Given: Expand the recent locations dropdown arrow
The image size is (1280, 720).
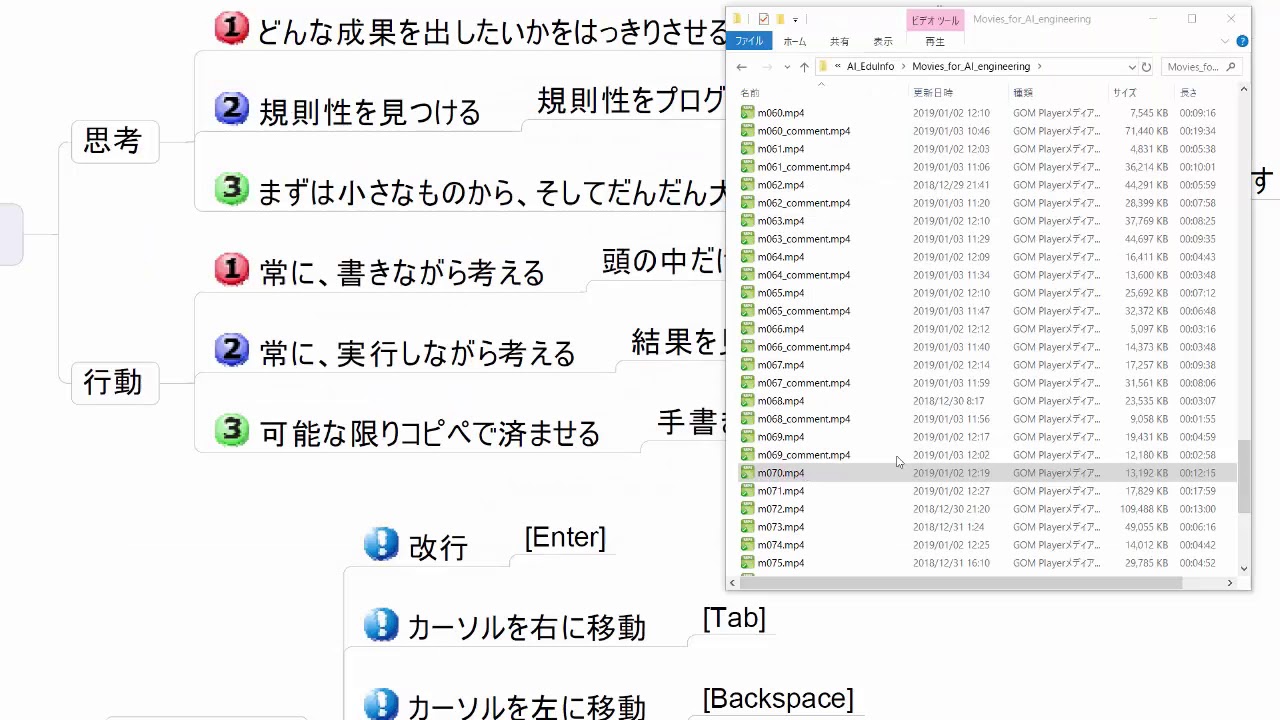Looking at the screenshot, I should click(787, 67).
